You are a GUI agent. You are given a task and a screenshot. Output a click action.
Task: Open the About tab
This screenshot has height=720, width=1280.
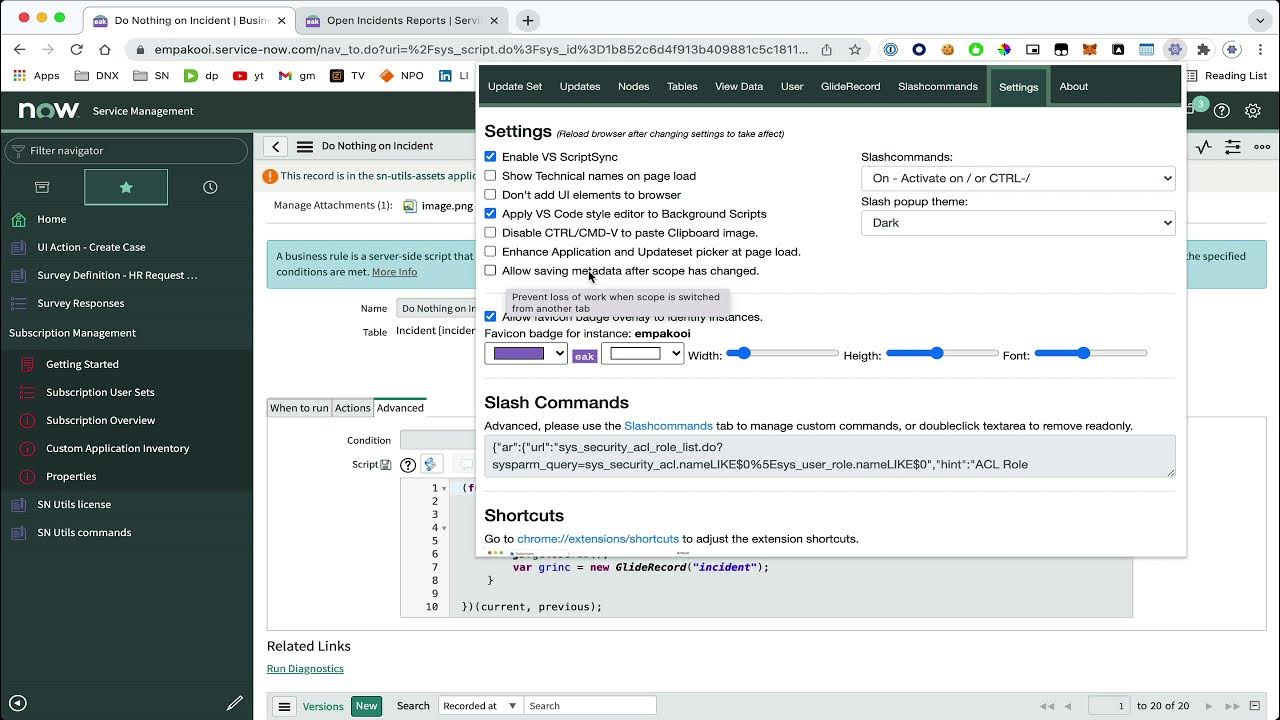click(x=1073, y=87)
